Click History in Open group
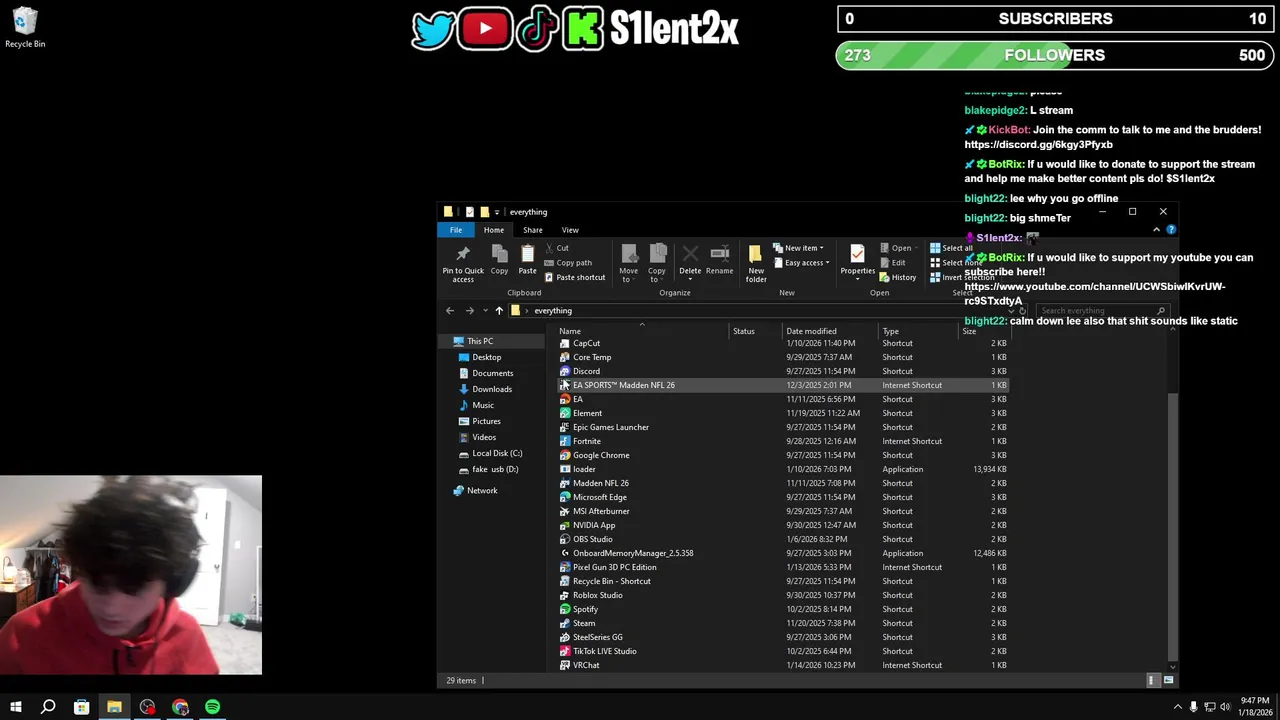Viewport: 1280px width, 720px height. [x=897, y=277]
